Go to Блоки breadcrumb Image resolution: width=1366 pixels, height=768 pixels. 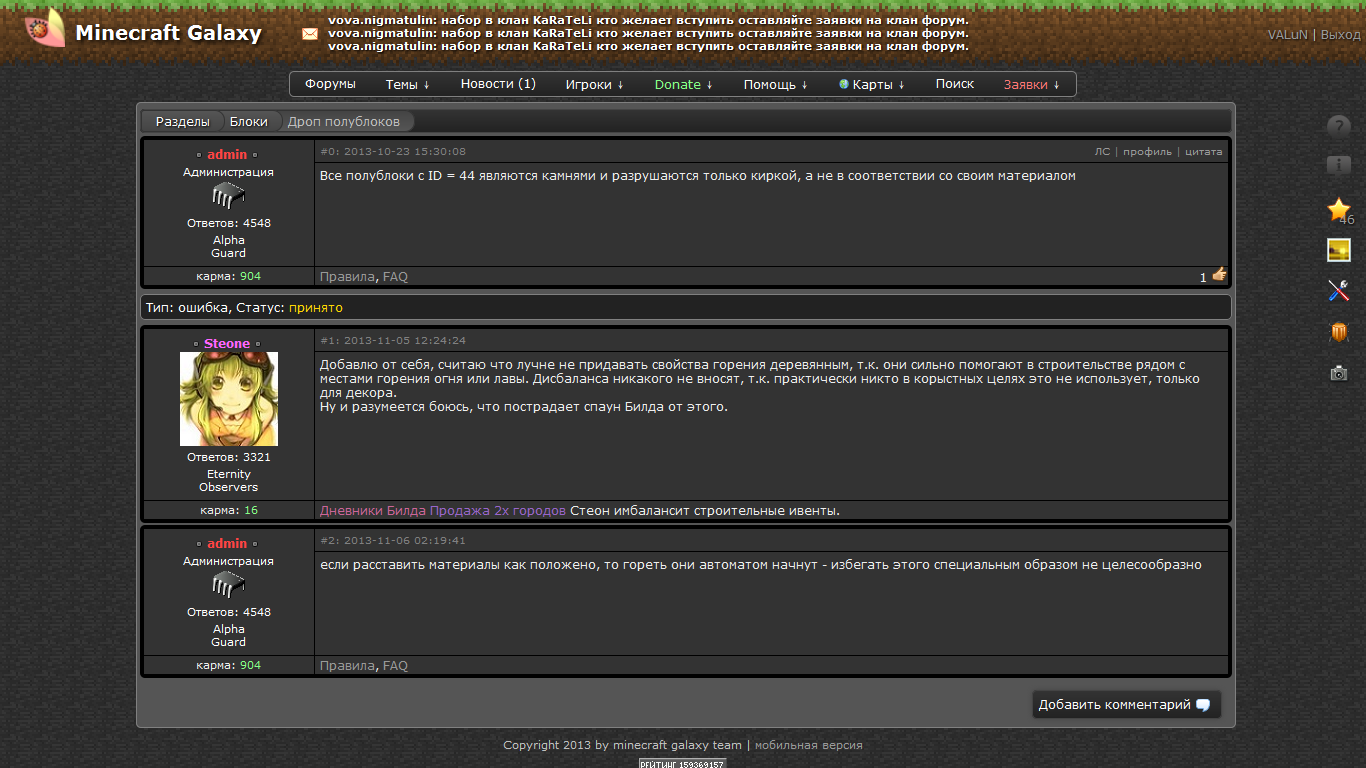click(248, 121)
